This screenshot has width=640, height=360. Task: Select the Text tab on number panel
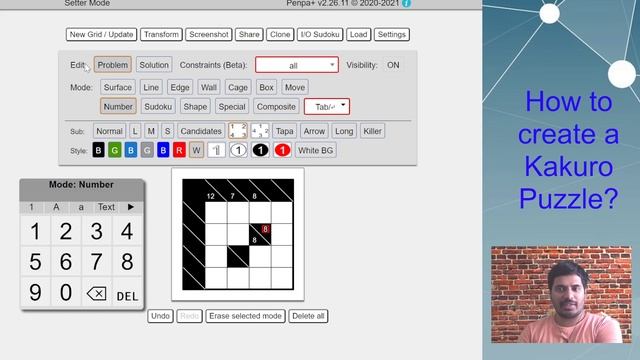click(106, 207)
